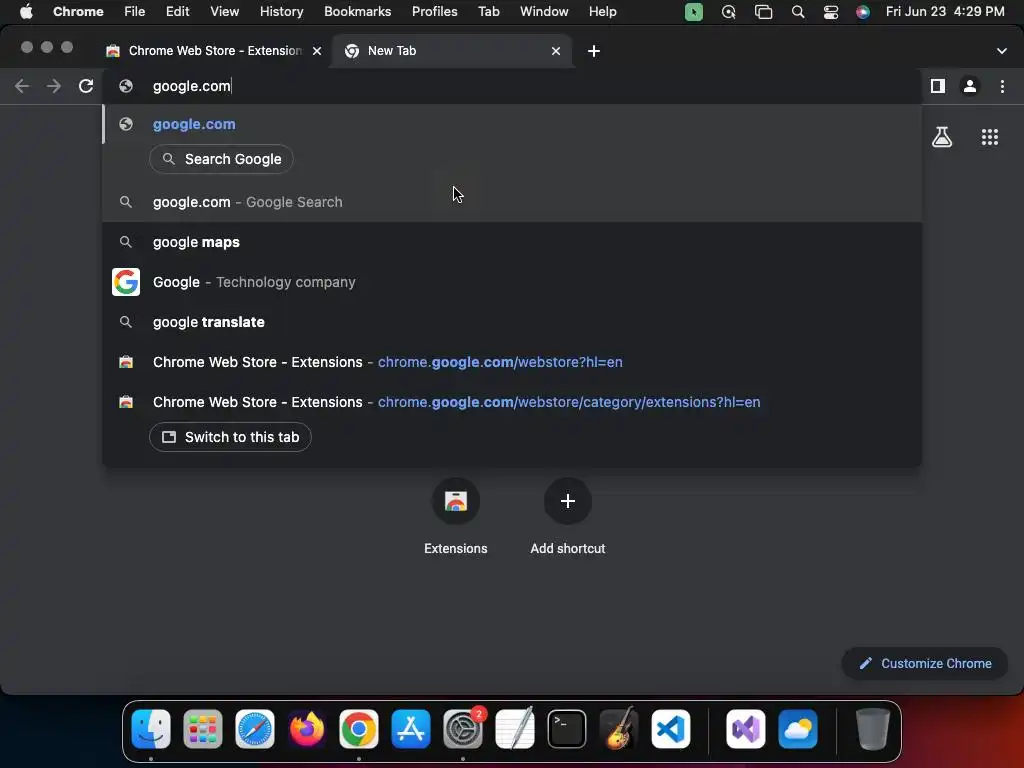Click the green cursor menu bar icon
Viewport: 1024px width, 768px height.
694,12
